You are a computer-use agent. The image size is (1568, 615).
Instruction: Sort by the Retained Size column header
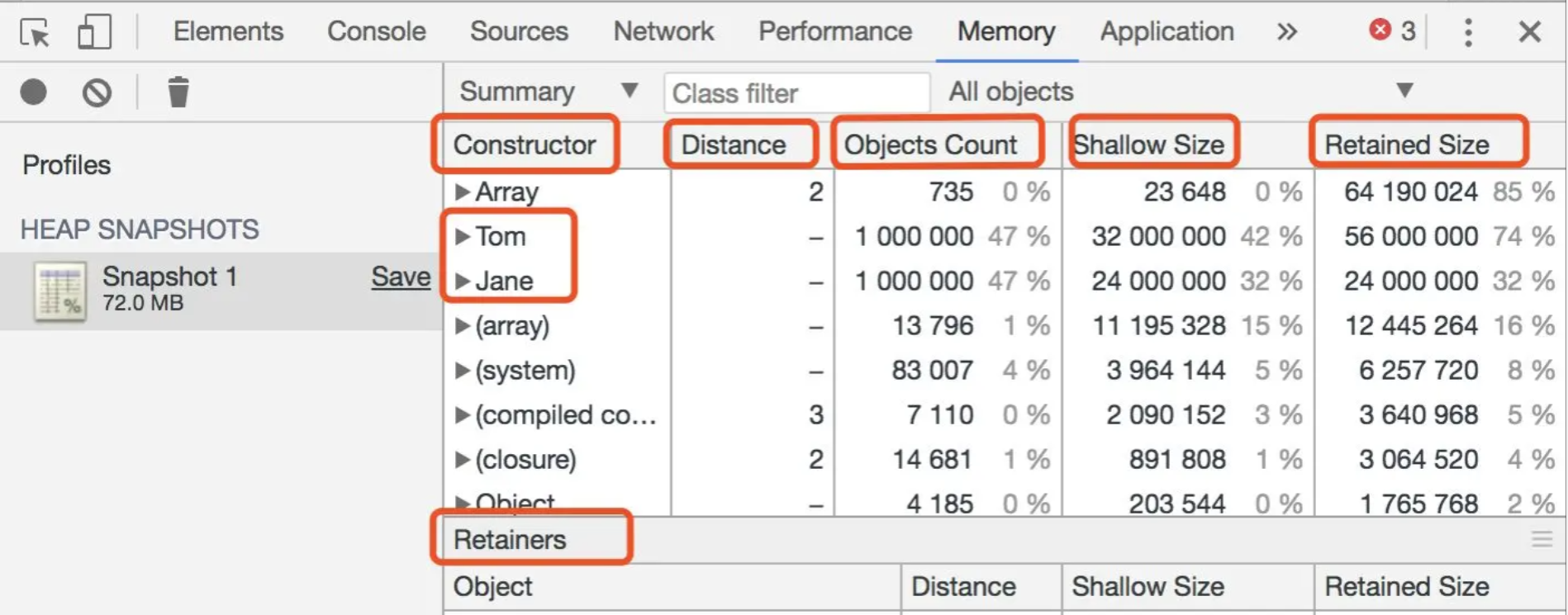tap(1406, 145)
